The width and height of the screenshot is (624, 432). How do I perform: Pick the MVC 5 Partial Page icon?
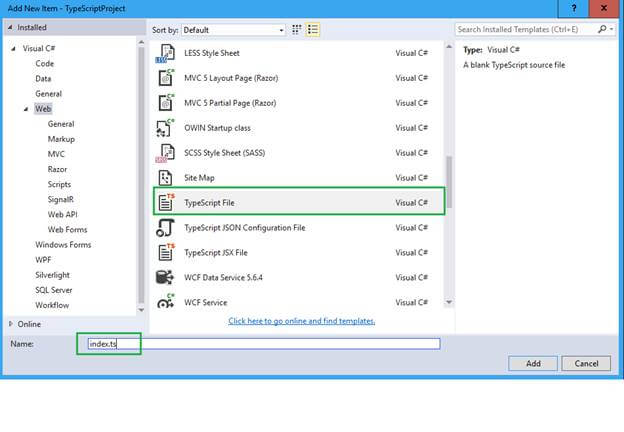coord(165,103)
